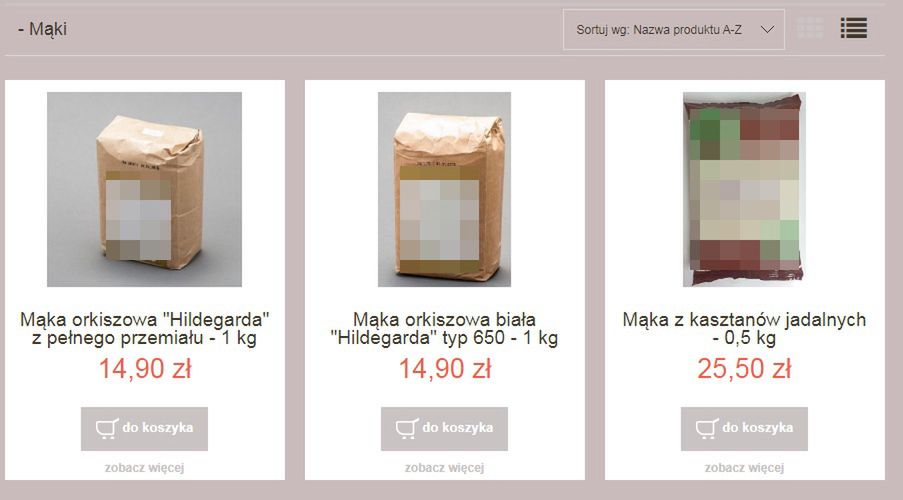Add Mąka orkiszowa z pełnego przemiału to koszyk
The height and width of the screenshot is (500, 903).
click(145, 429)
